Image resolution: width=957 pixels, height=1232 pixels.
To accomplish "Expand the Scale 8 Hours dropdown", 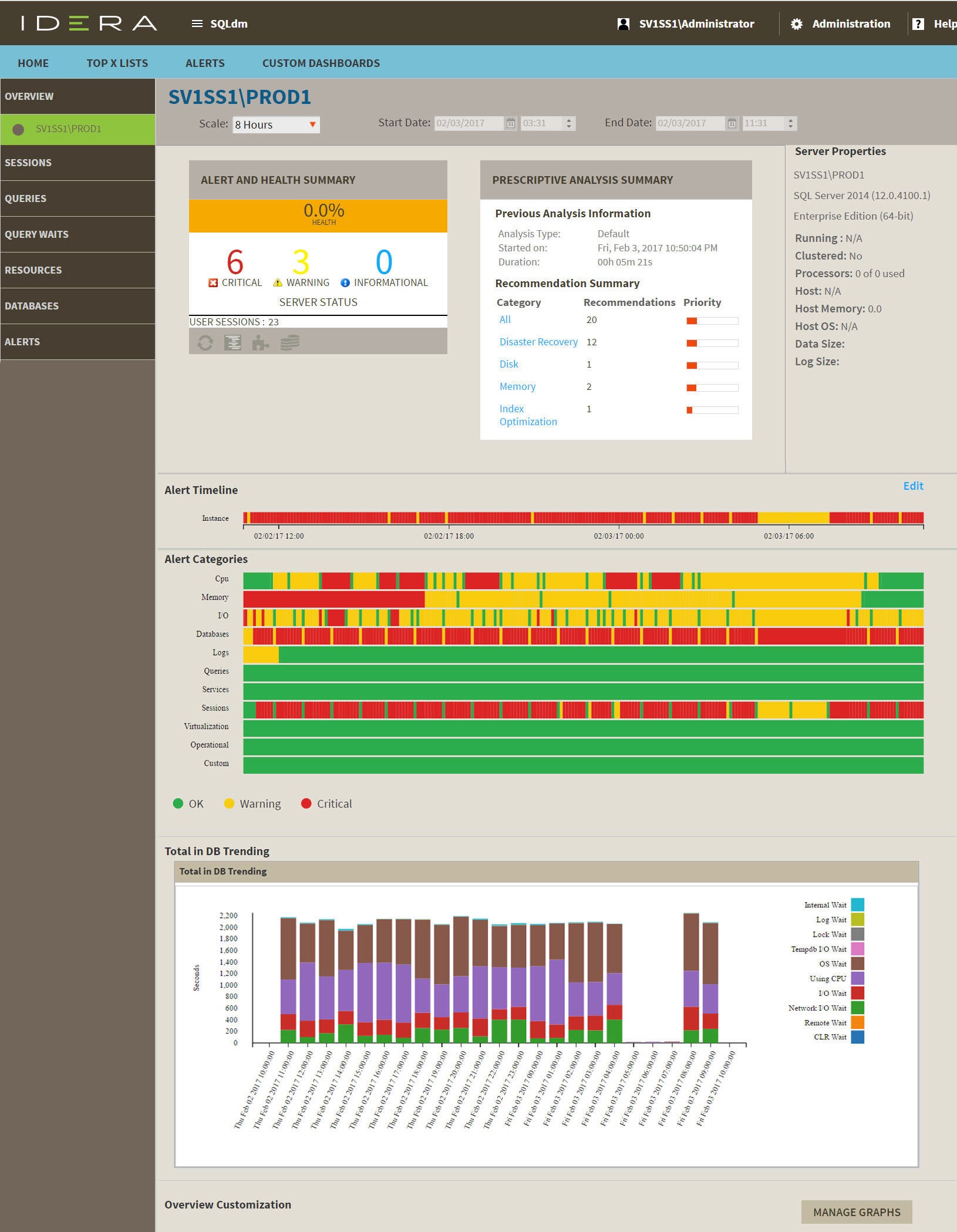I will [x=312, y=124].
